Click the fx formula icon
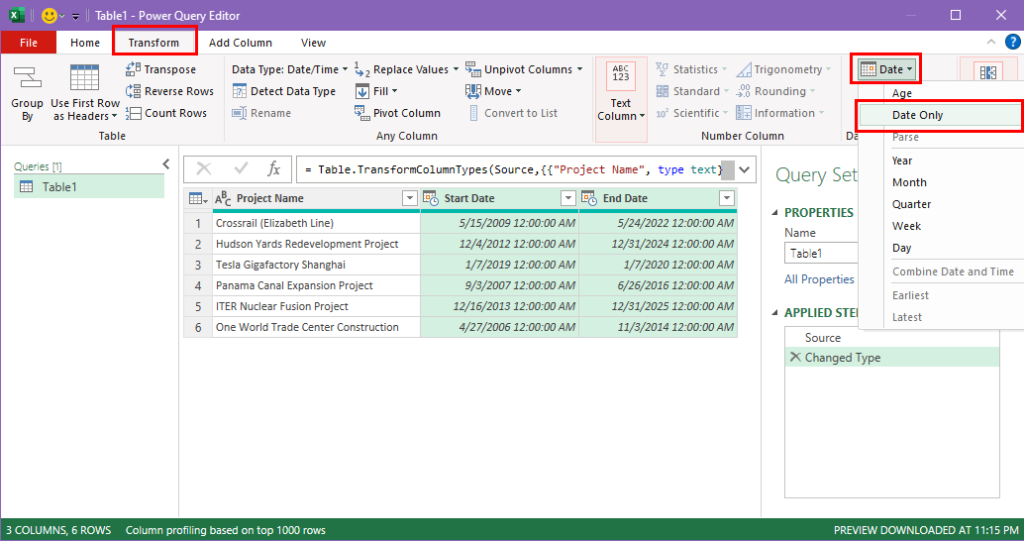 (x=274, y=169)
